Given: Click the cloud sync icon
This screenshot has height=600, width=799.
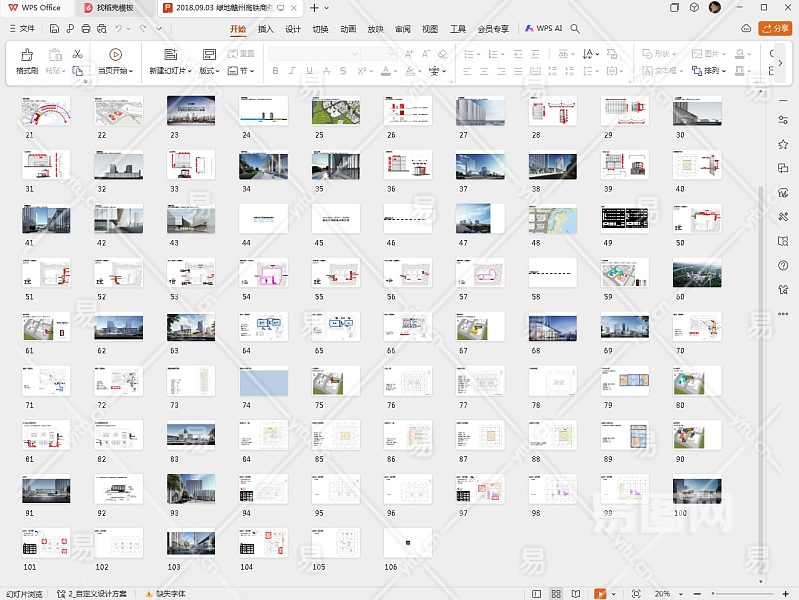Looking at the screenshot, I should tap(746, 29).
